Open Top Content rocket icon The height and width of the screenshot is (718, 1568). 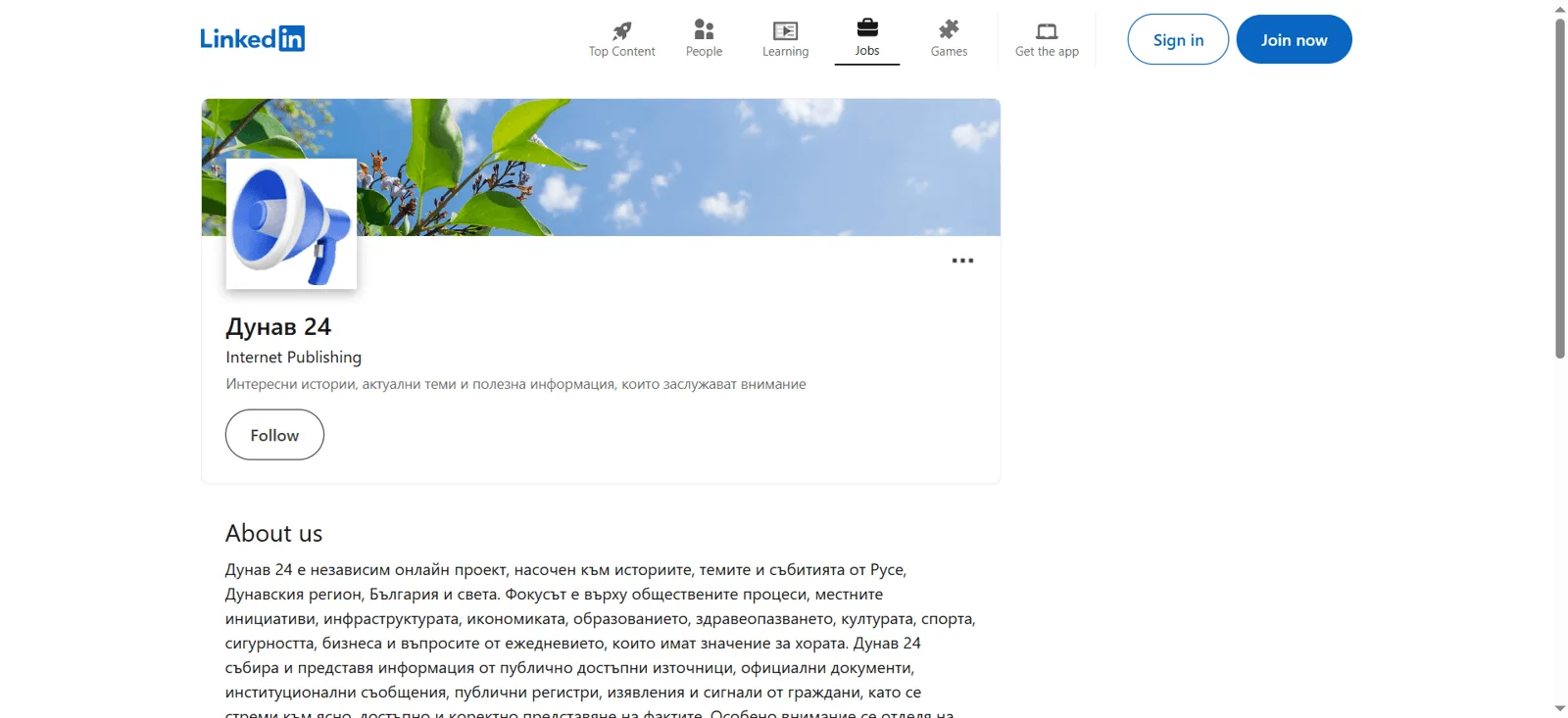pyautogui.click(x=621, y=30)
